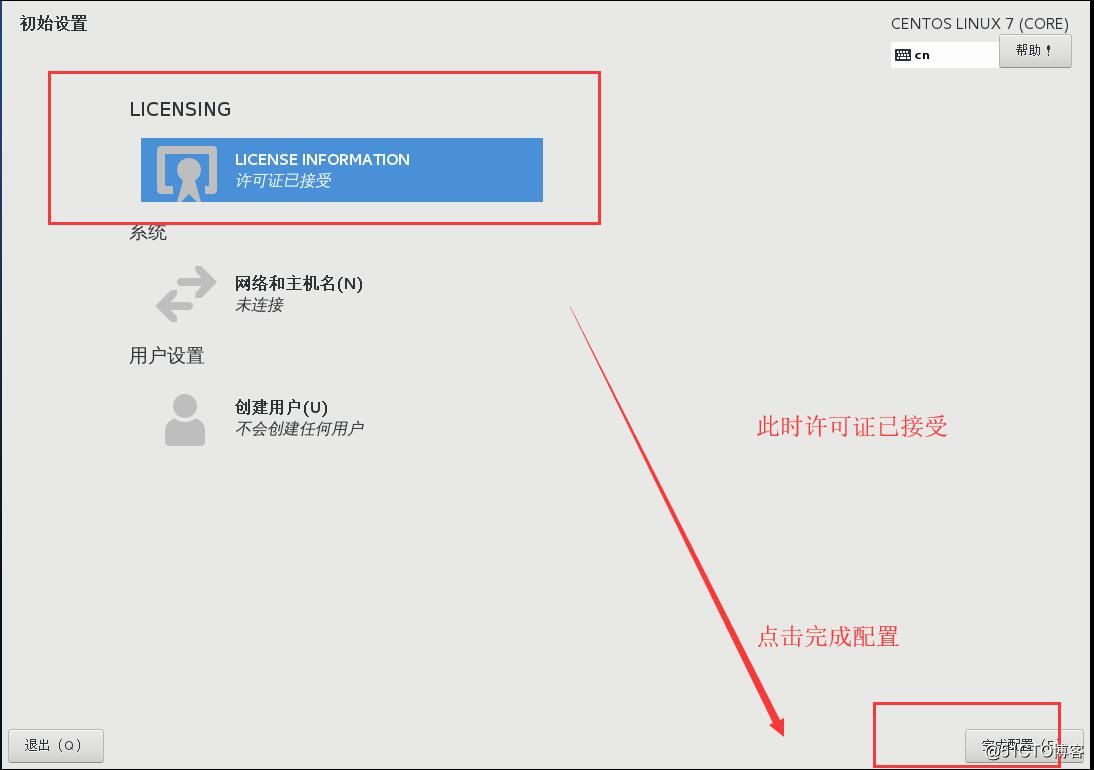
Task: Open 网络和主机名(N) settings entry
Action: [x=300, y=283]
